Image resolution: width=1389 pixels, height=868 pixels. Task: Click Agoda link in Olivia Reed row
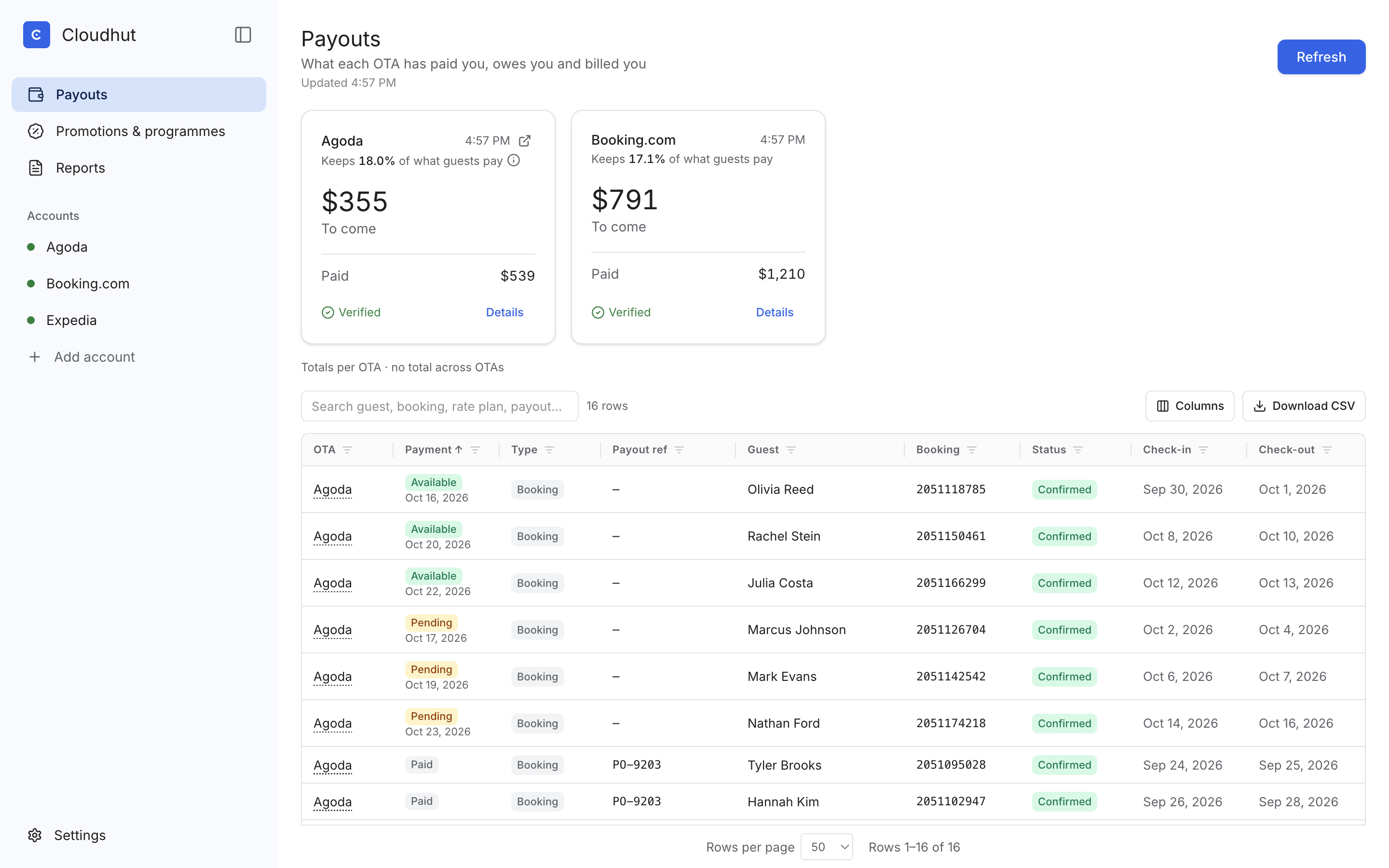click(332, 489)
